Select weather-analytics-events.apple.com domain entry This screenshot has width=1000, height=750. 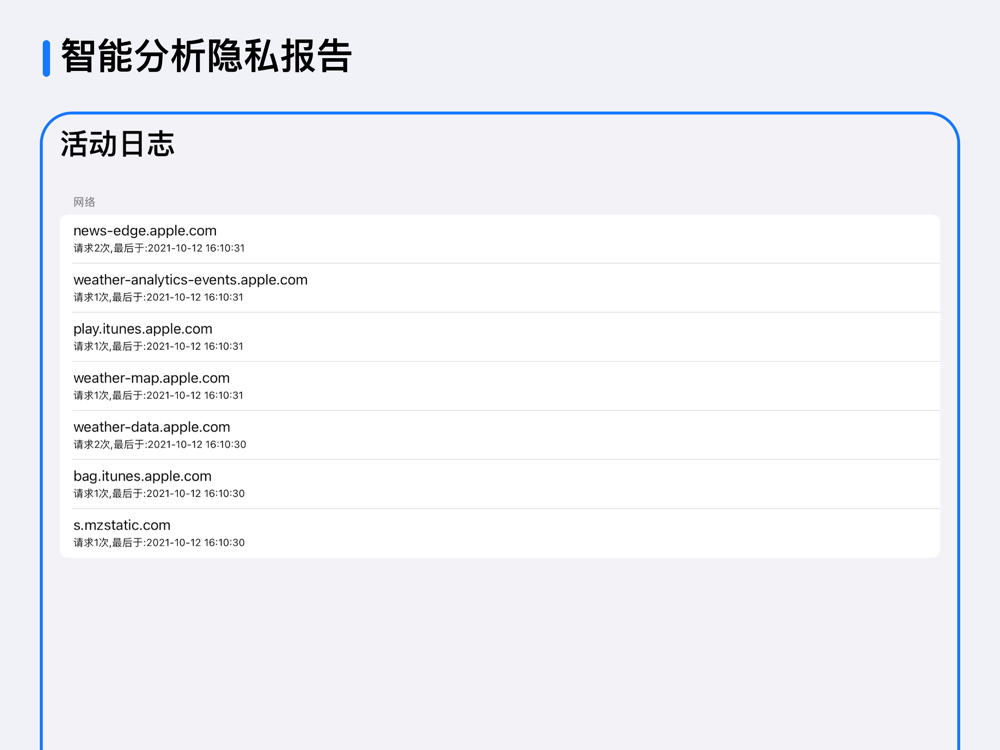[x=500, y=288]
